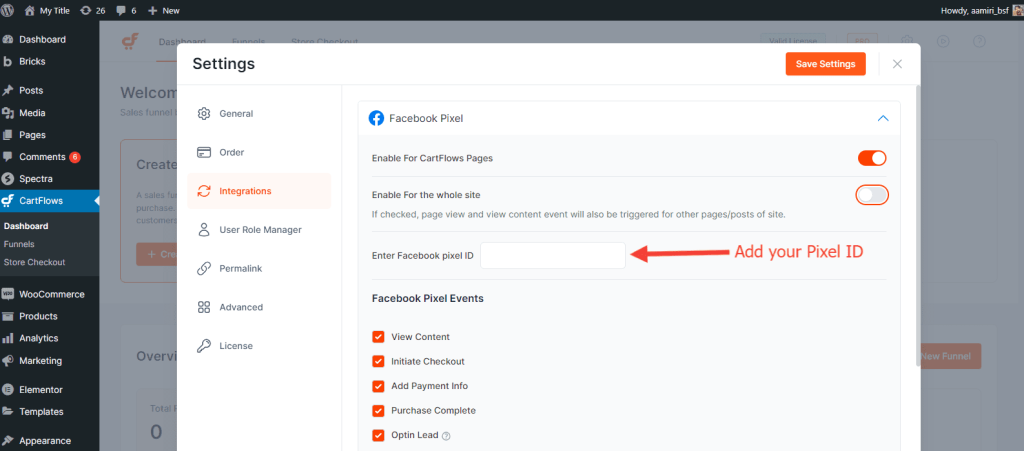The image size is (1024, 451).
Task: Turn on Enable For the whole site
Action: [x=872, y=194]
